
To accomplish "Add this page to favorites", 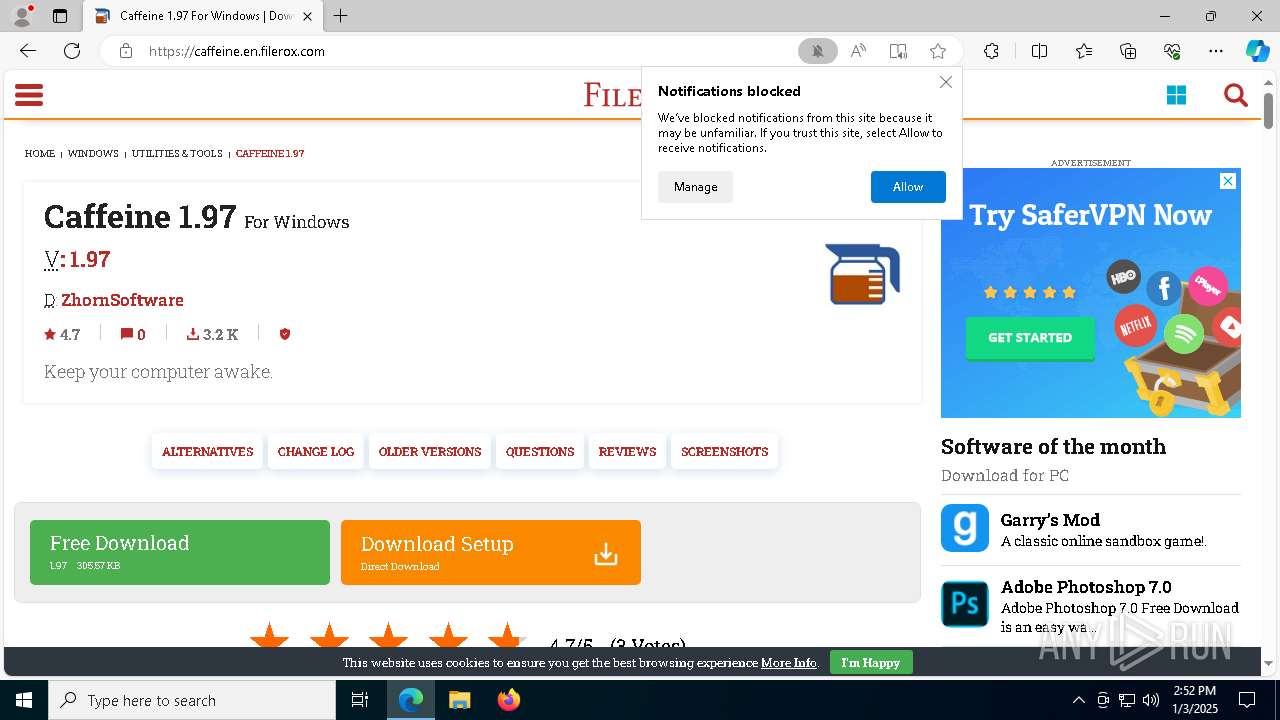I will 937,51.
